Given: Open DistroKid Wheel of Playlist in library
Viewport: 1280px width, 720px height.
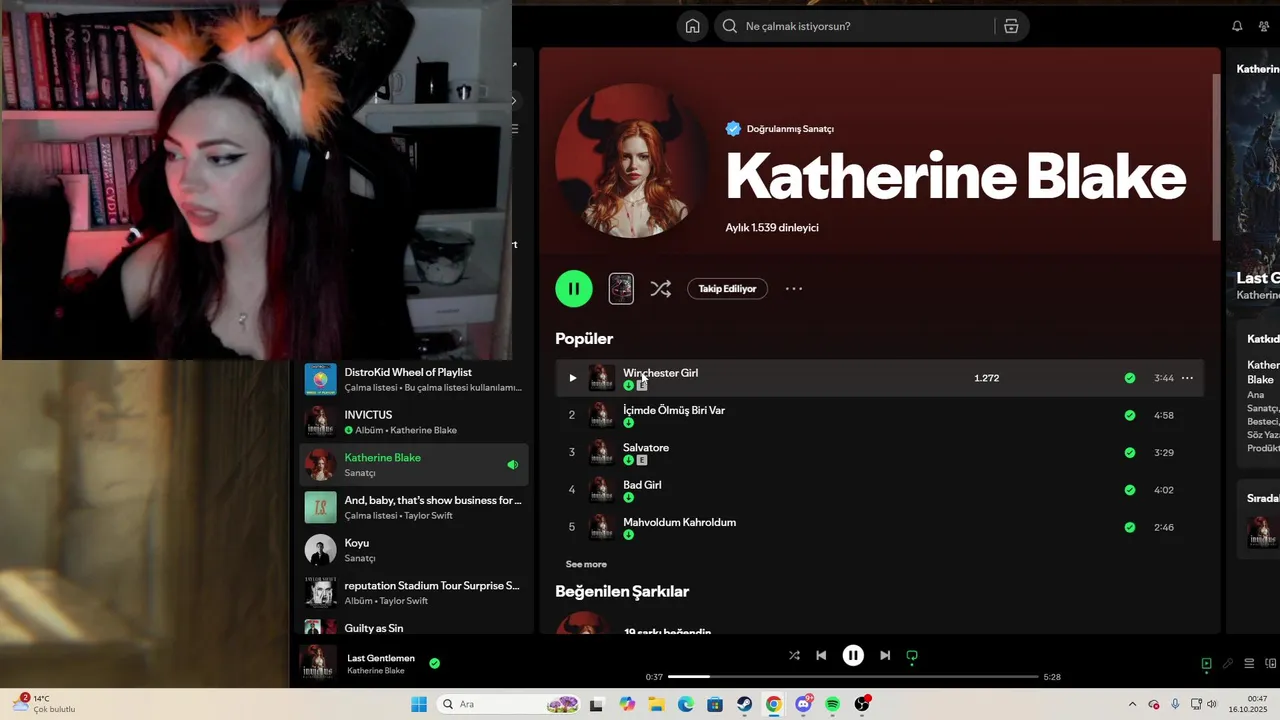Looking at the screenshot, I should 414,379.
